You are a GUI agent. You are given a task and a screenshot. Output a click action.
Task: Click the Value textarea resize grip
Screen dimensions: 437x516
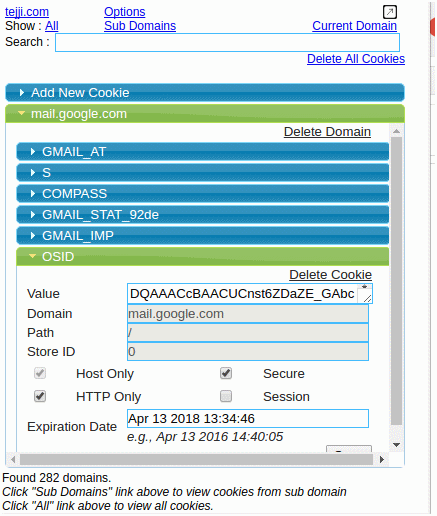click(x=367, y=298)
